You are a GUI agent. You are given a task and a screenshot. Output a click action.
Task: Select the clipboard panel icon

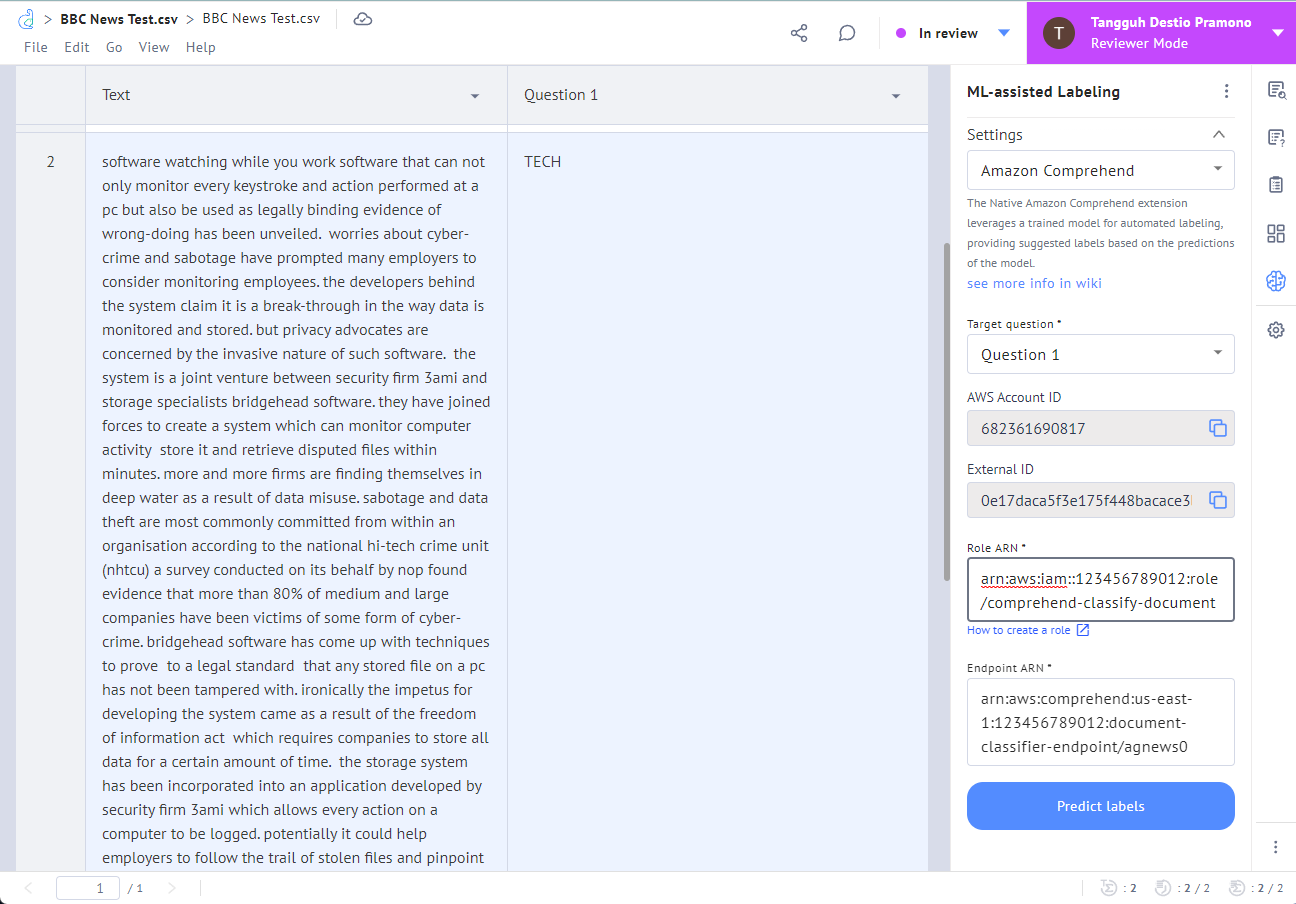(1275, 184)
